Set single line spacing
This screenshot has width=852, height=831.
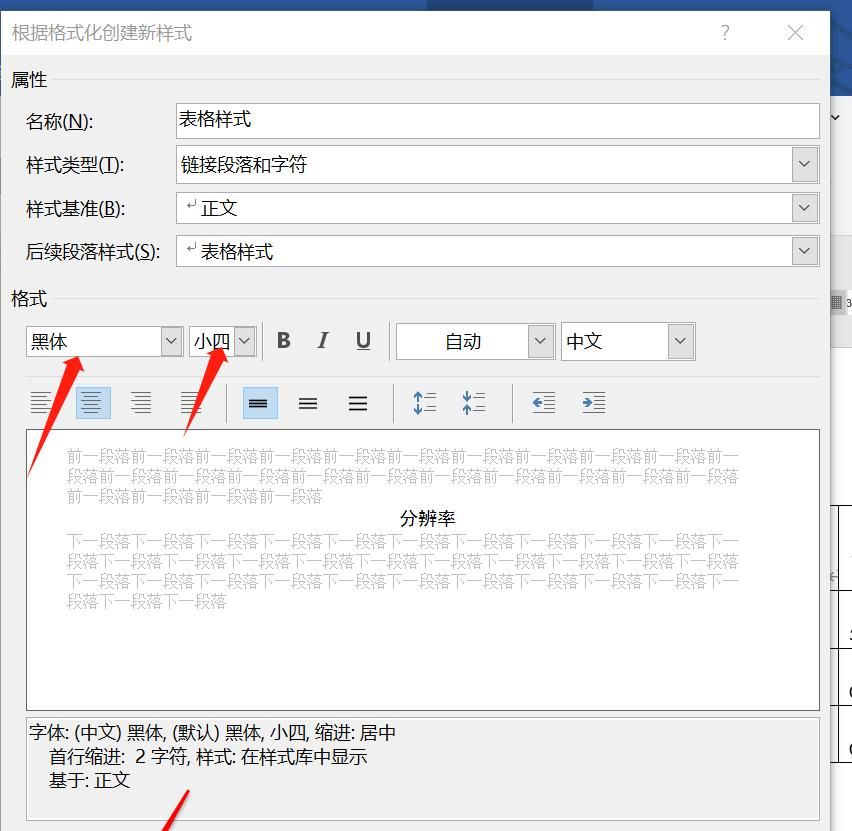[x=259, y=402]
